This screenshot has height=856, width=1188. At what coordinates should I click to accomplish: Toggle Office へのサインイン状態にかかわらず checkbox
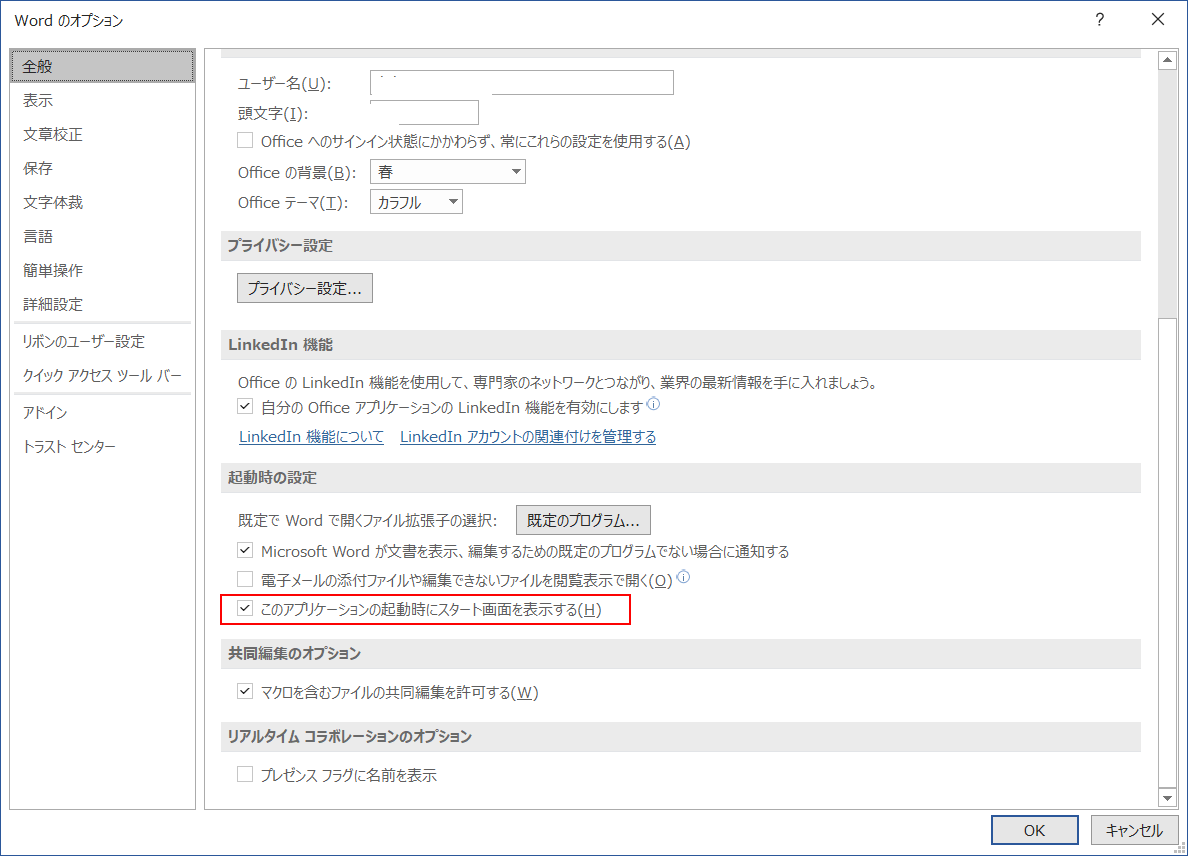point(245,141)
